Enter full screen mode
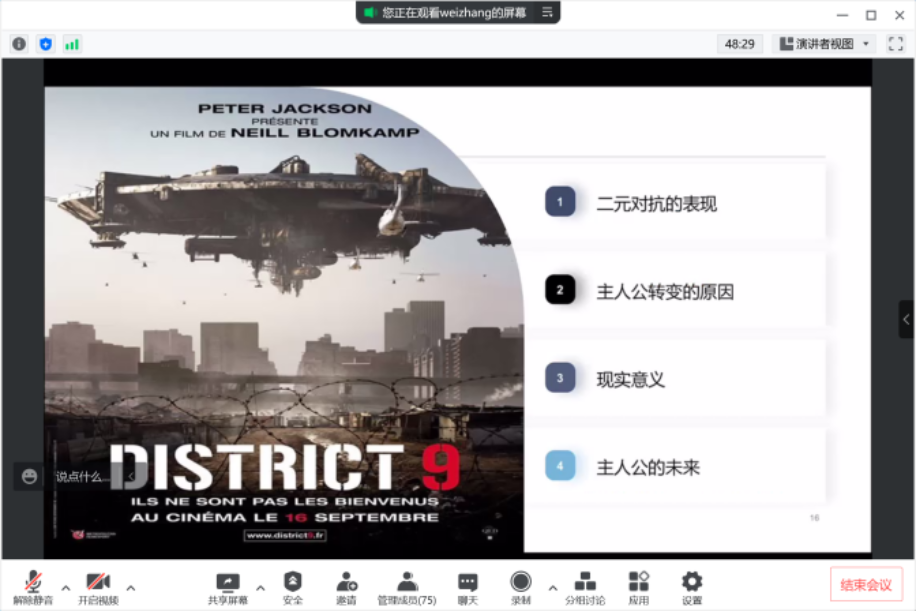The width and height of the screenshot is (917, 611). 895,44
